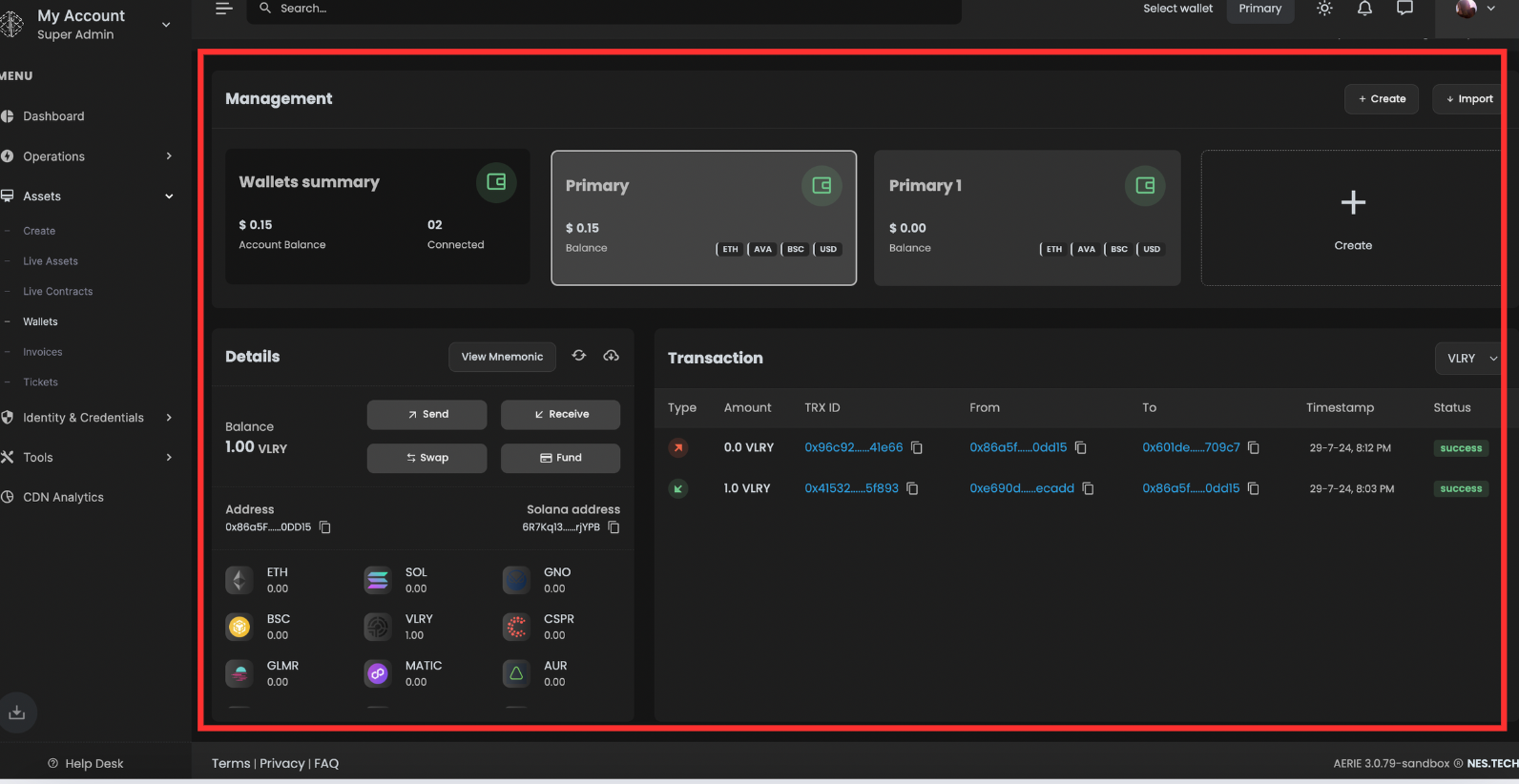Image resolution: width=1519 pixels, height=784 pixels.
Task: Expand the Operations menu
Action: [x=86, y=156]
